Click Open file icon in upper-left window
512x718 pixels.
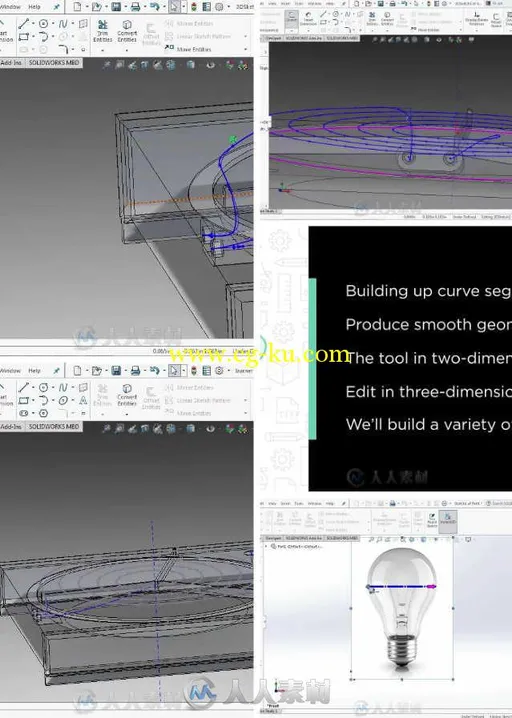point(96,7)
